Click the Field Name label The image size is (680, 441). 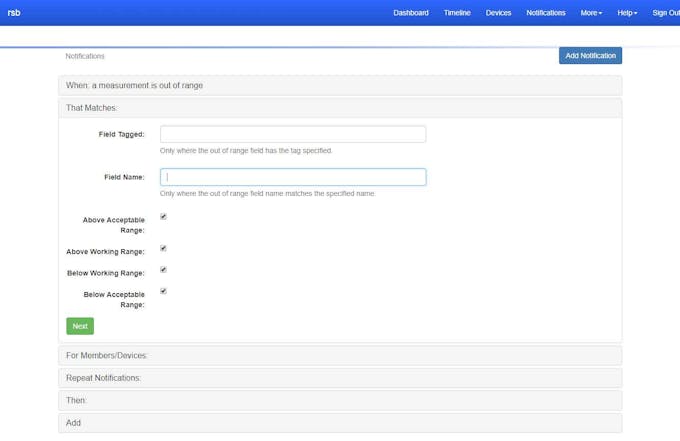[x=124, y=177]
